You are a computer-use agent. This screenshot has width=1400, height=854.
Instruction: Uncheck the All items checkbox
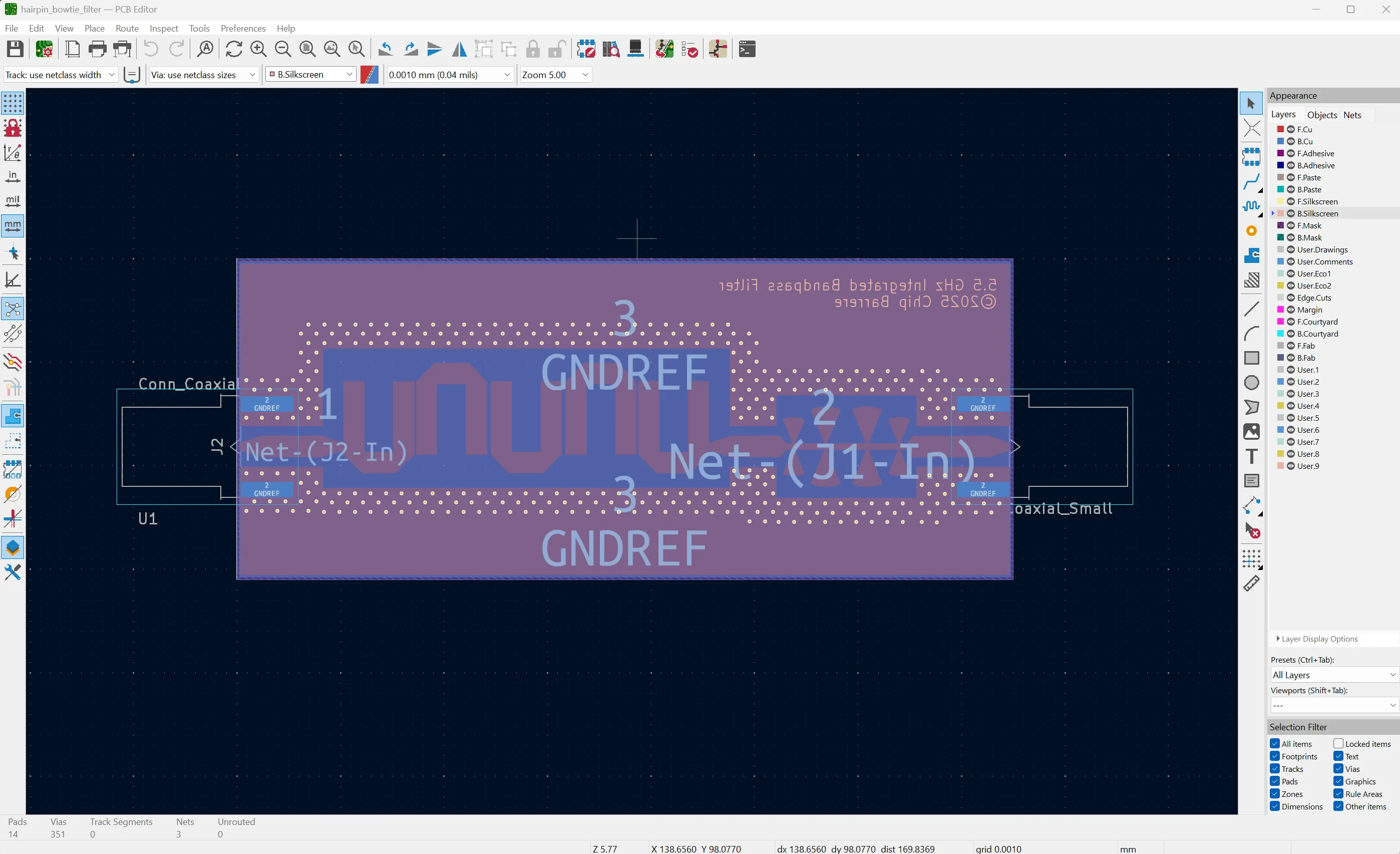pos(1275,743)
